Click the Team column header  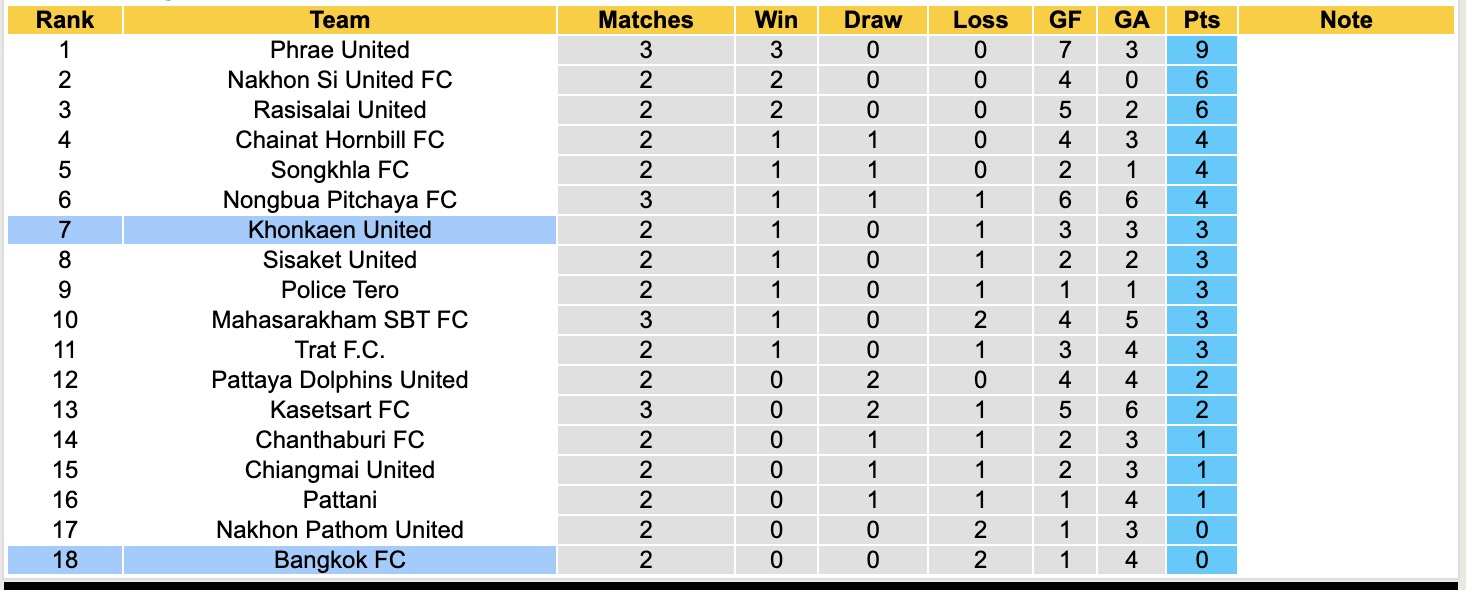pos(340,20)
